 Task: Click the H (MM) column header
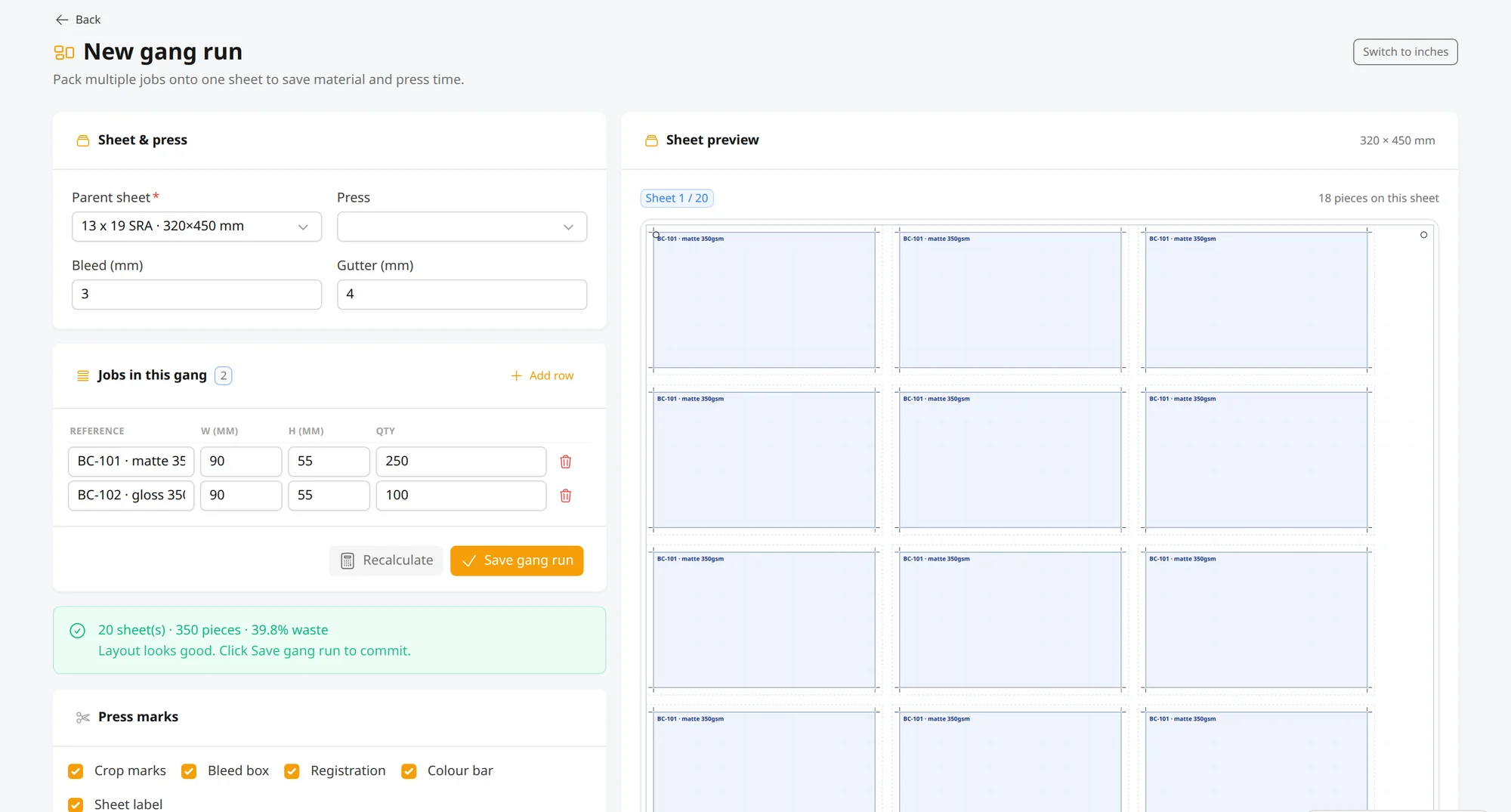tap(306, 431)
